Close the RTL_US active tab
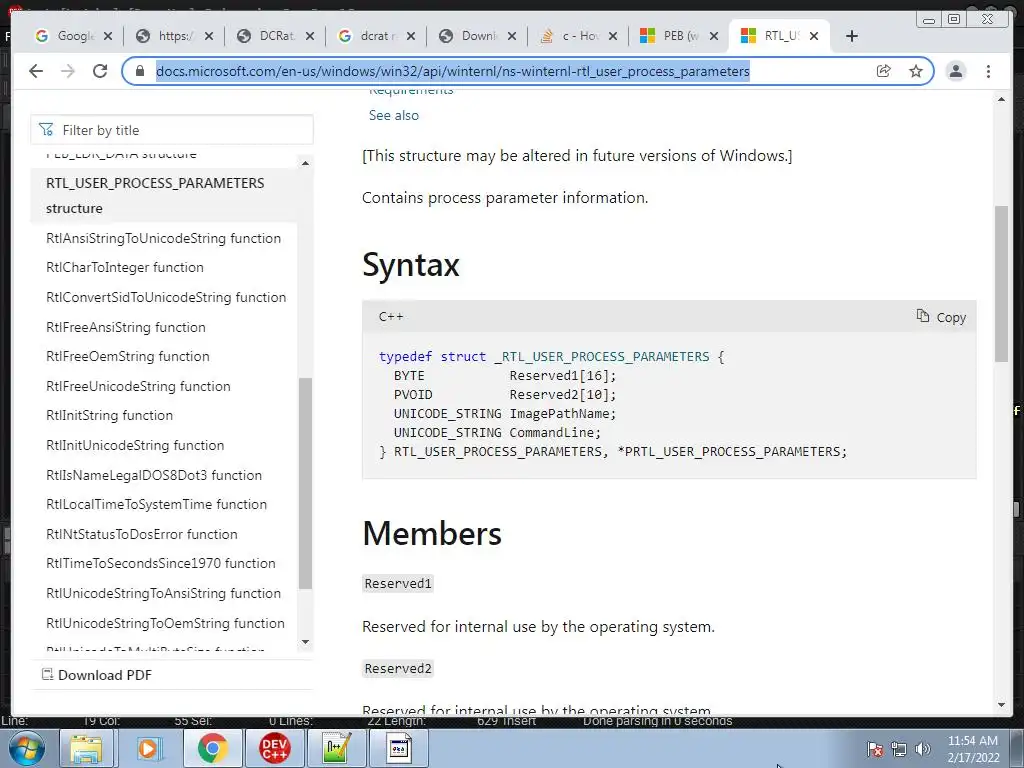 tap(814, 36)
